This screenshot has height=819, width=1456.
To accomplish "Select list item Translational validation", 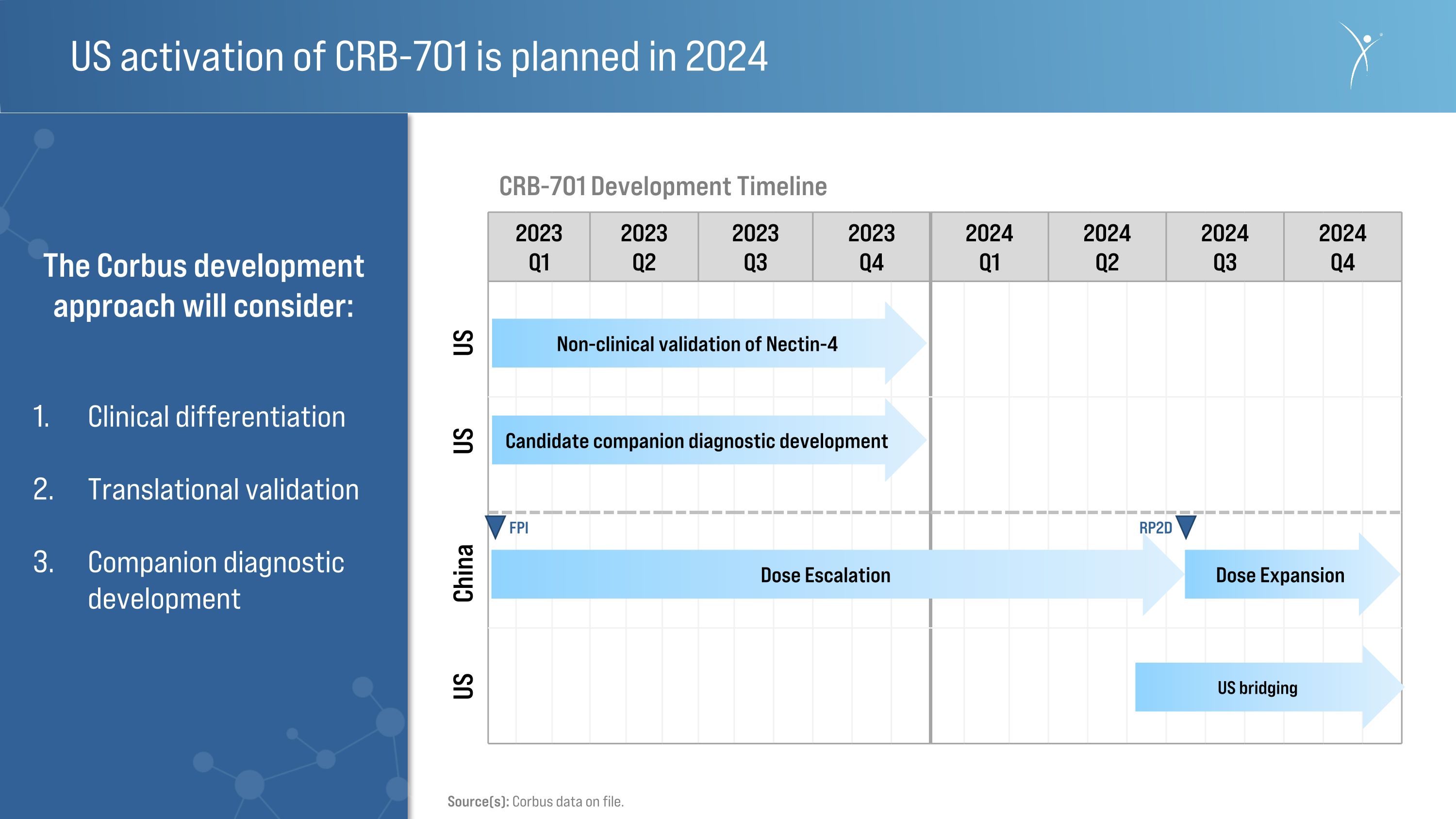I will click(196, 489).
